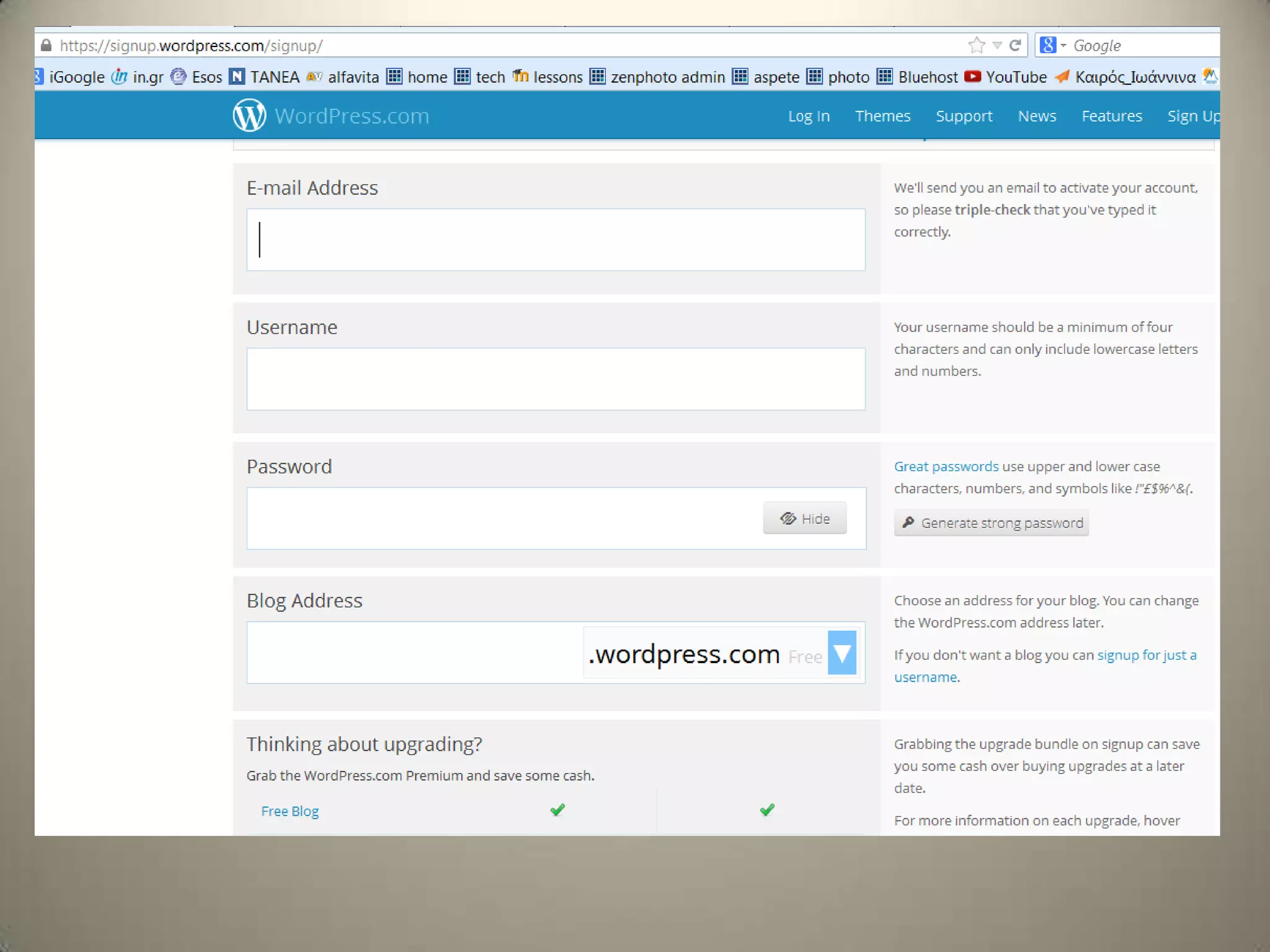This screenshot has width=1270, height=952.
Task: Reload the page with the refresh icon
Action: [1015, 45]
